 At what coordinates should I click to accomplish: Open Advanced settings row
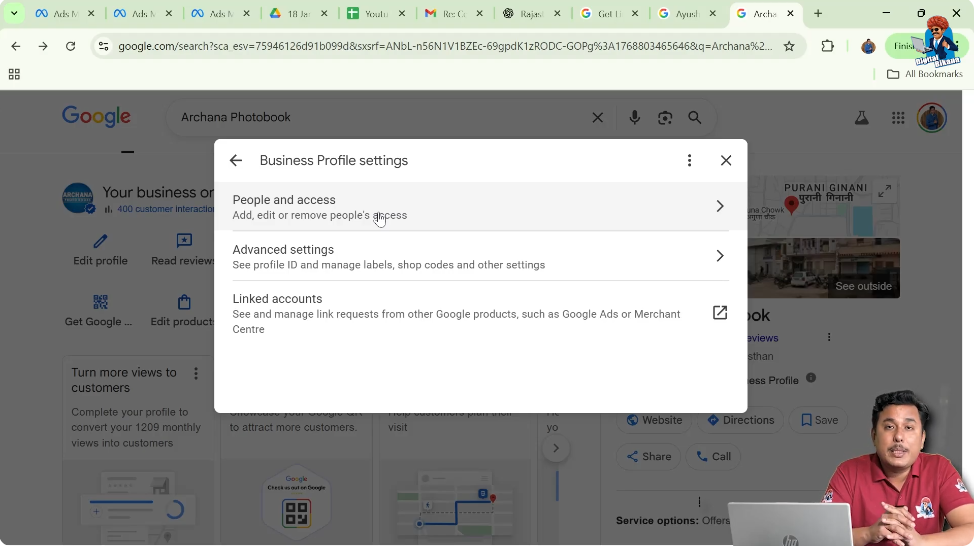480,256
